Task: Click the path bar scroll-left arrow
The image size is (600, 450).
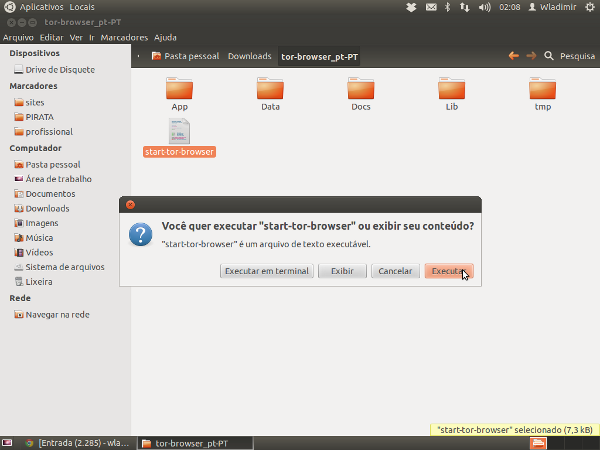Action: [x=139, y=56]
